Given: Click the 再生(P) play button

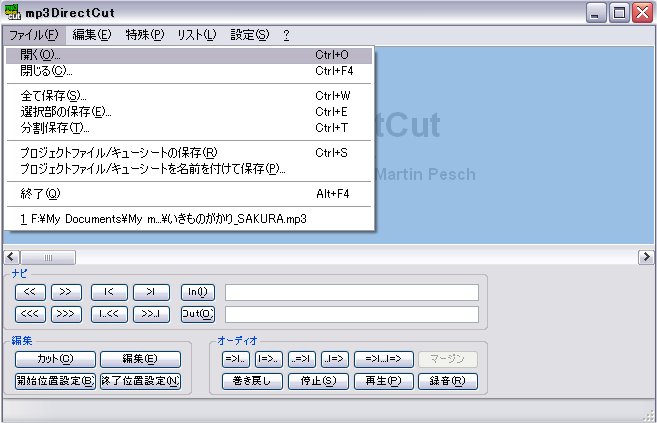Looking at the screenshot, I should point(384,381).
